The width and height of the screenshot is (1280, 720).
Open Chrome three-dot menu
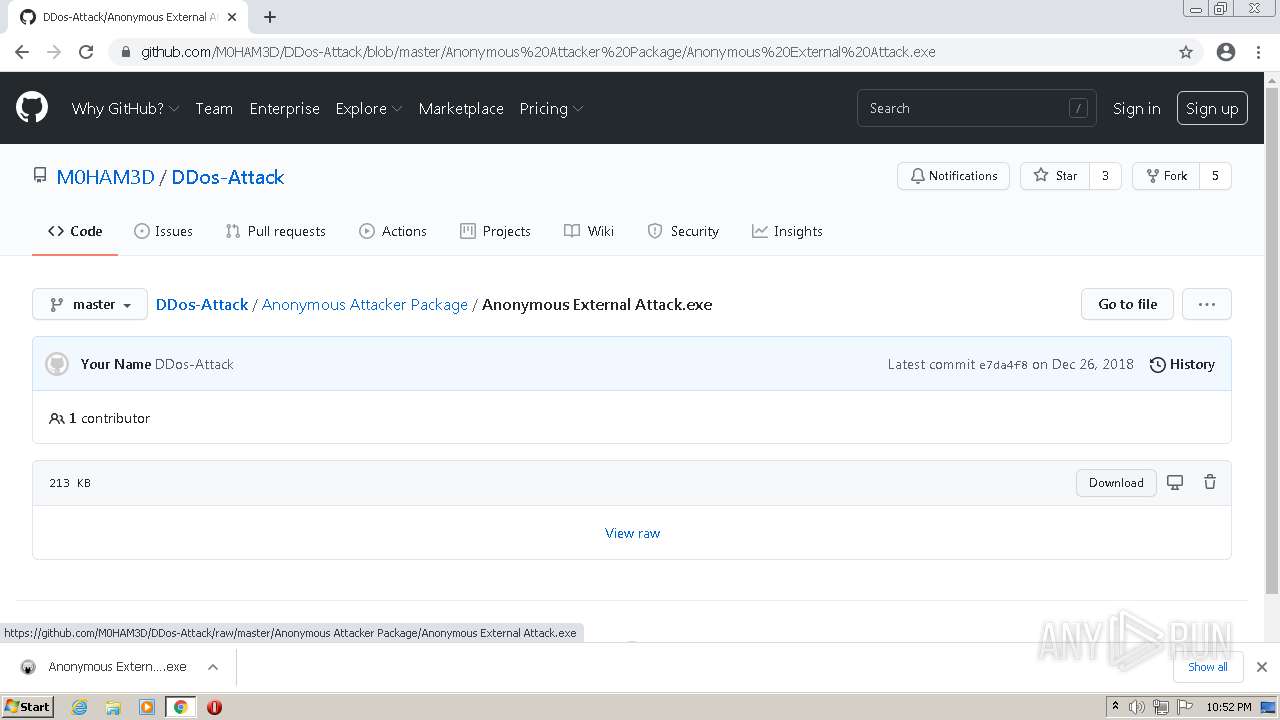pos(1258,52)
